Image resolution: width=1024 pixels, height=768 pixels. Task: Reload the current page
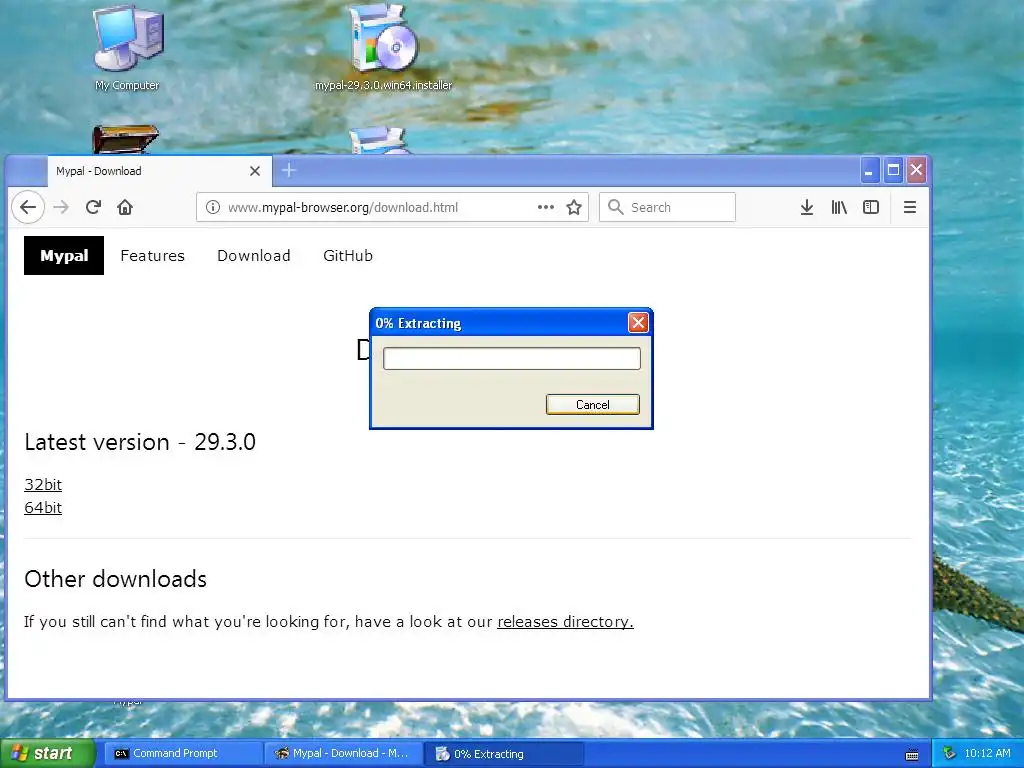tap(93, 207)
